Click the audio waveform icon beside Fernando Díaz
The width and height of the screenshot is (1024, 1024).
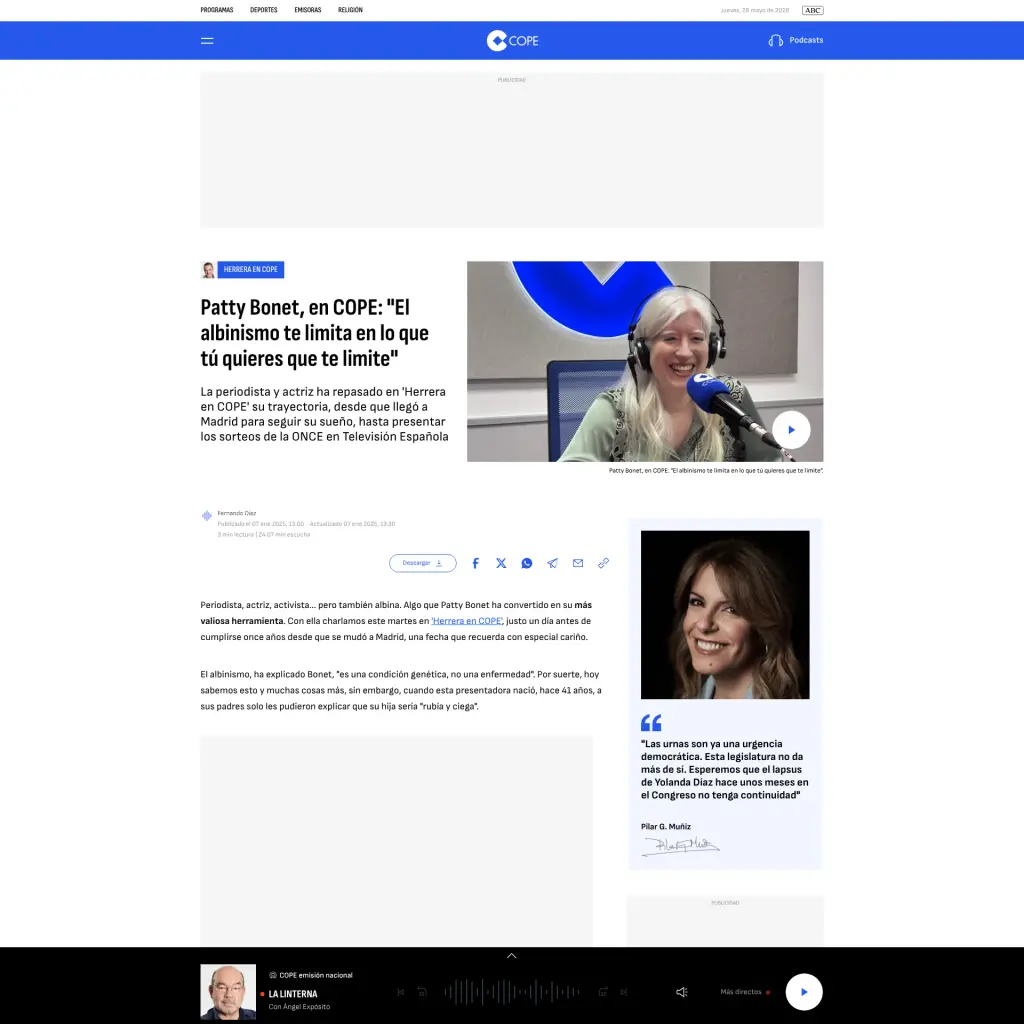click(x=206, y=516)
